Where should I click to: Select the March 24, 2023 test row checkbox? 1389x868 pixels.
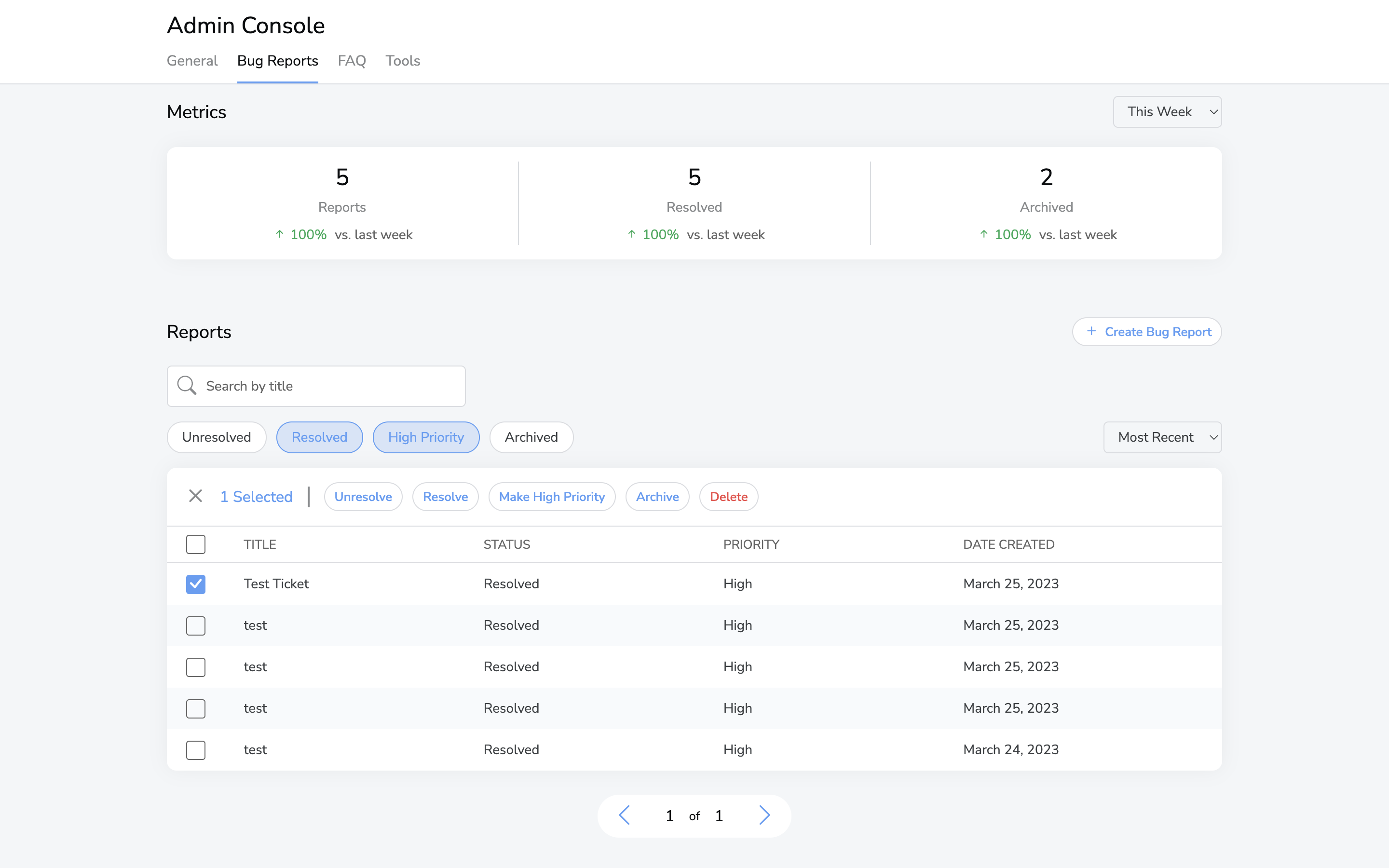pyautogui.click(x=196, y=750)
